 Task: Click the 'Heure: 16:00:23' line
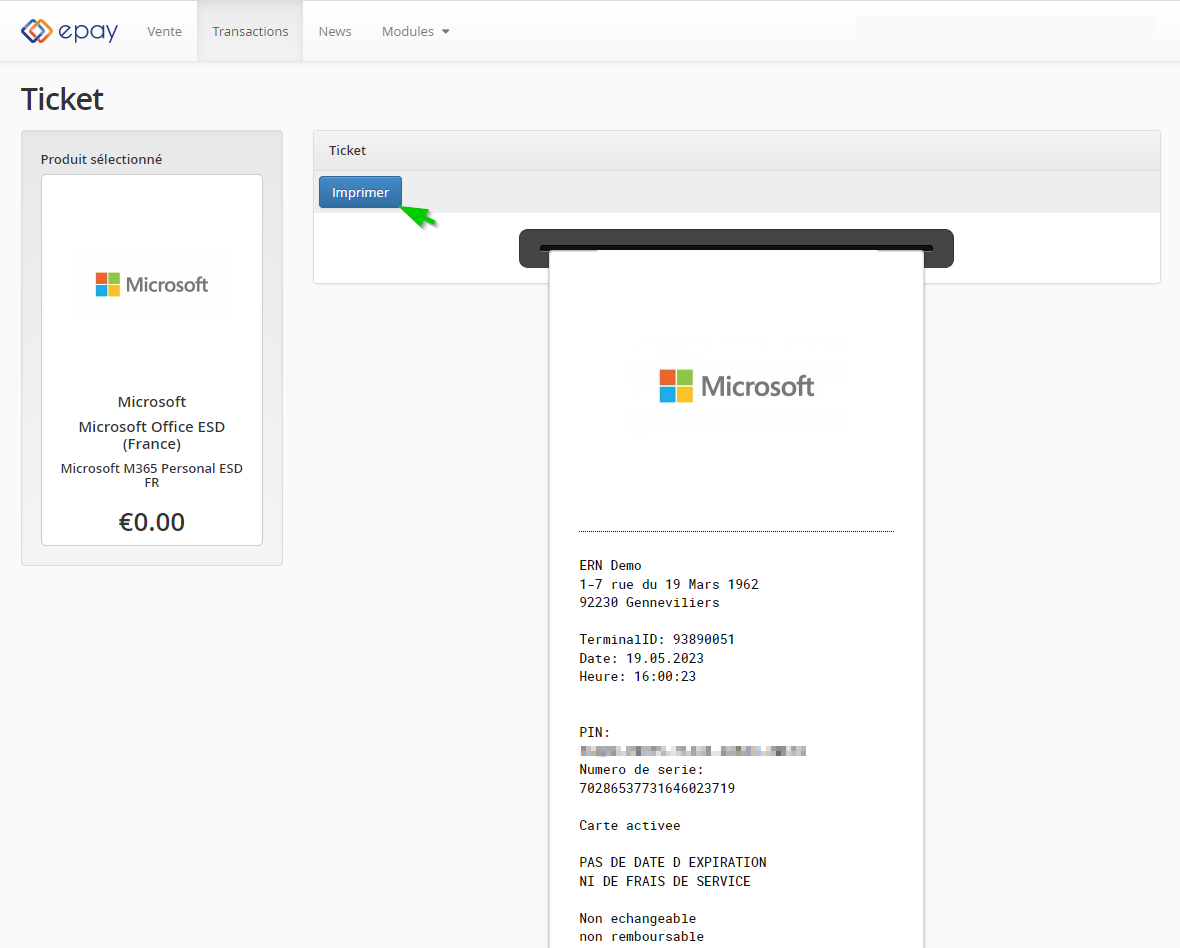pyautogui.click(x=637, y=676)
